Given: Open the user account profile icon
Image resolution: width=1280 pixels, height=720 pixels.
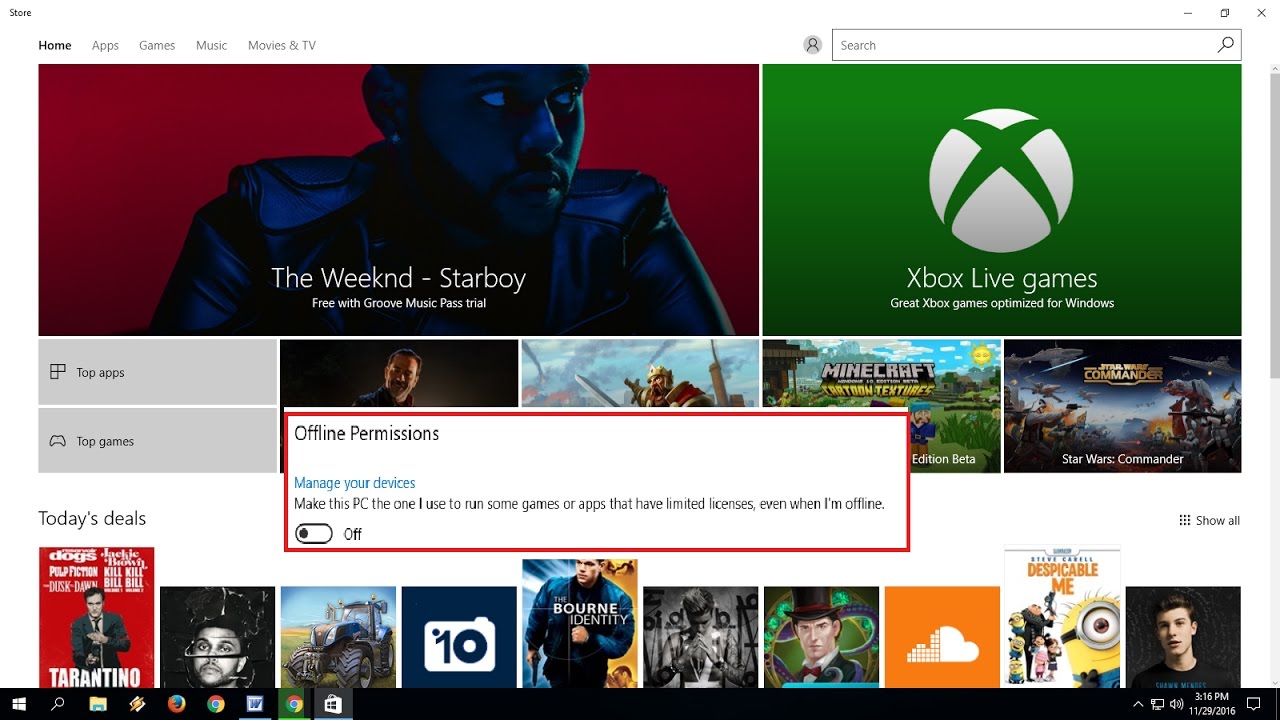Looking at the screenshot, I should pyautogui.click(x=812, y=45).
